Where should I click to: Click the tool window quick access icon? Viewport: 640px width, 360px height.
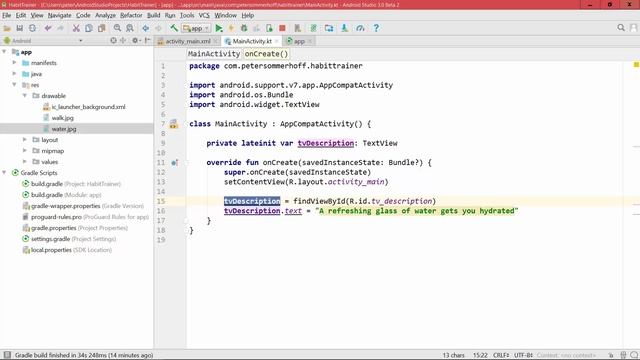point(7,355)
